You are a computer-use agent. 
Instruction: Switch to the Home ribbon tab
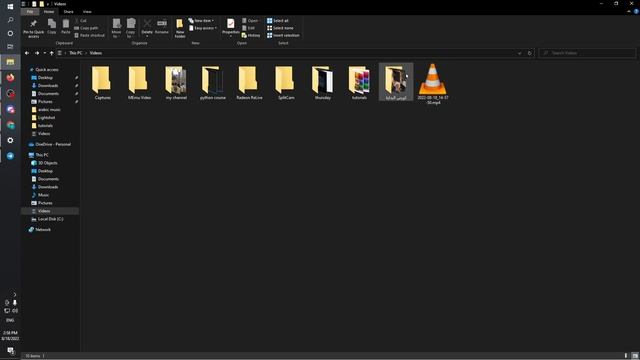point(49,11)
